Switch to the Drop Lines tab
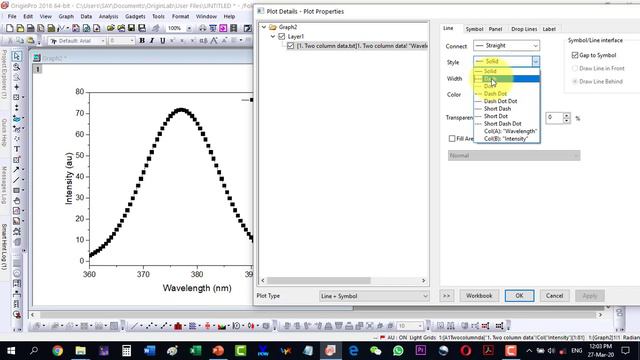Viewport: 640px width, 360px height. [x=524, y=29]
